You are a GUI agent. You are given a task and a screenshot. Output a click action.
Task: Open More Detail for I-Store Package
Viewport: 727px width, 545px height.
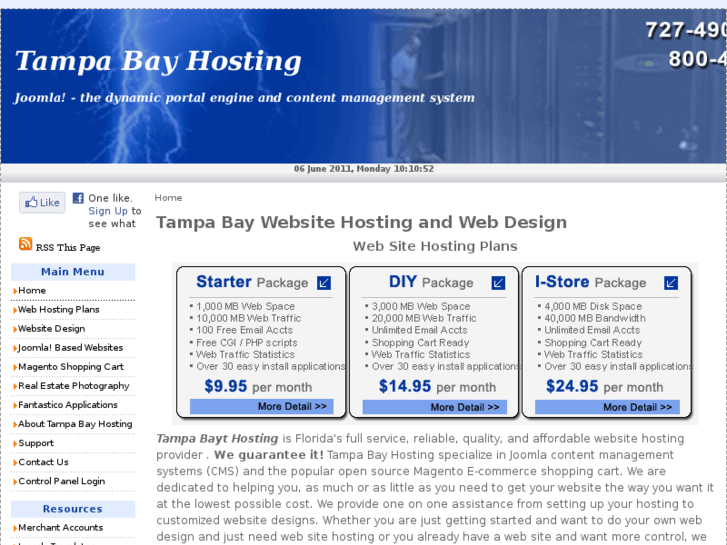click(607, 407)
